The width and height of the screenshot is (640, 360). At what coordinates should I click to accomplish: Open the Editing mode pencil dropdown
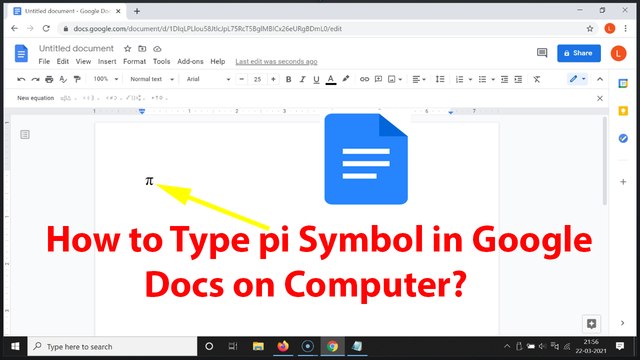click(577, 79)
